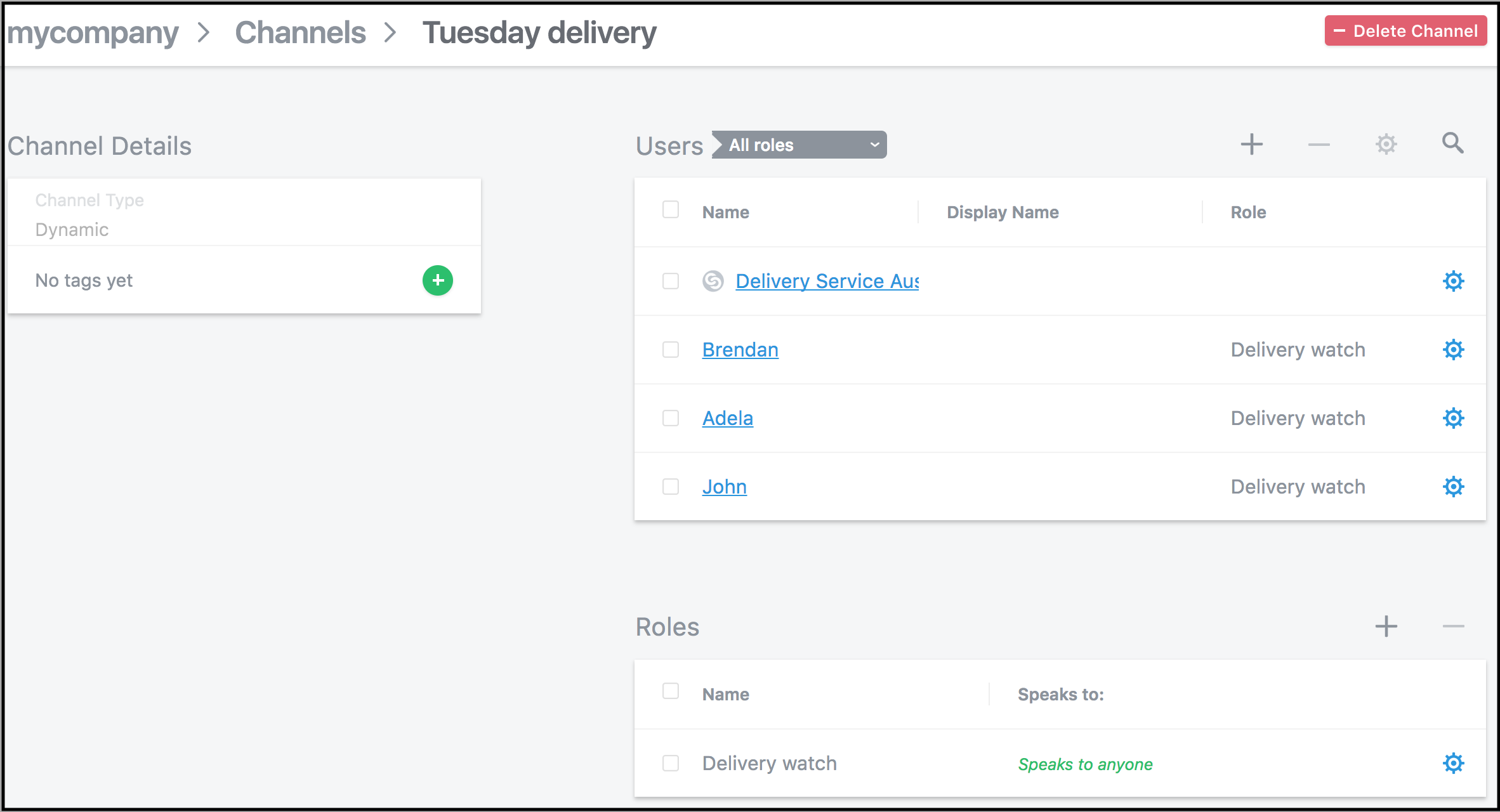Add a user with the plus icon

tap(1252, 145)
